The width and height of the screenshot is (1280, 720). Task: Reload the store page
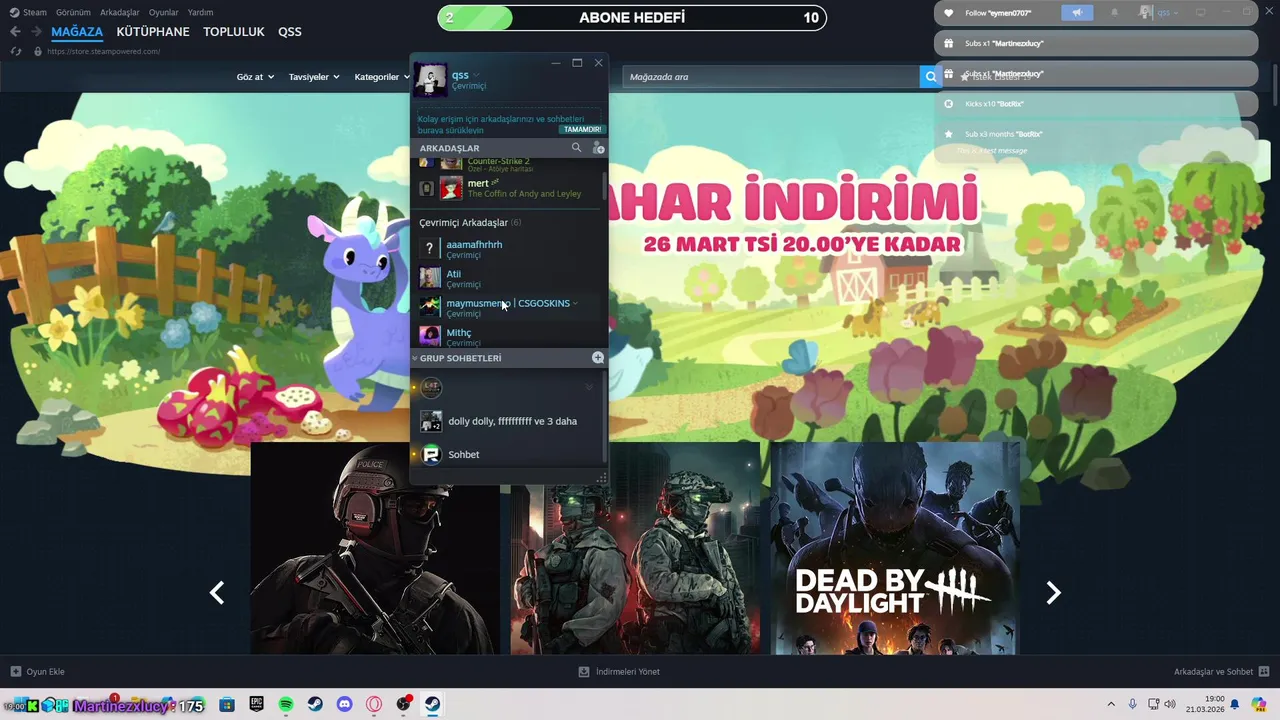(x=16, y=51)
